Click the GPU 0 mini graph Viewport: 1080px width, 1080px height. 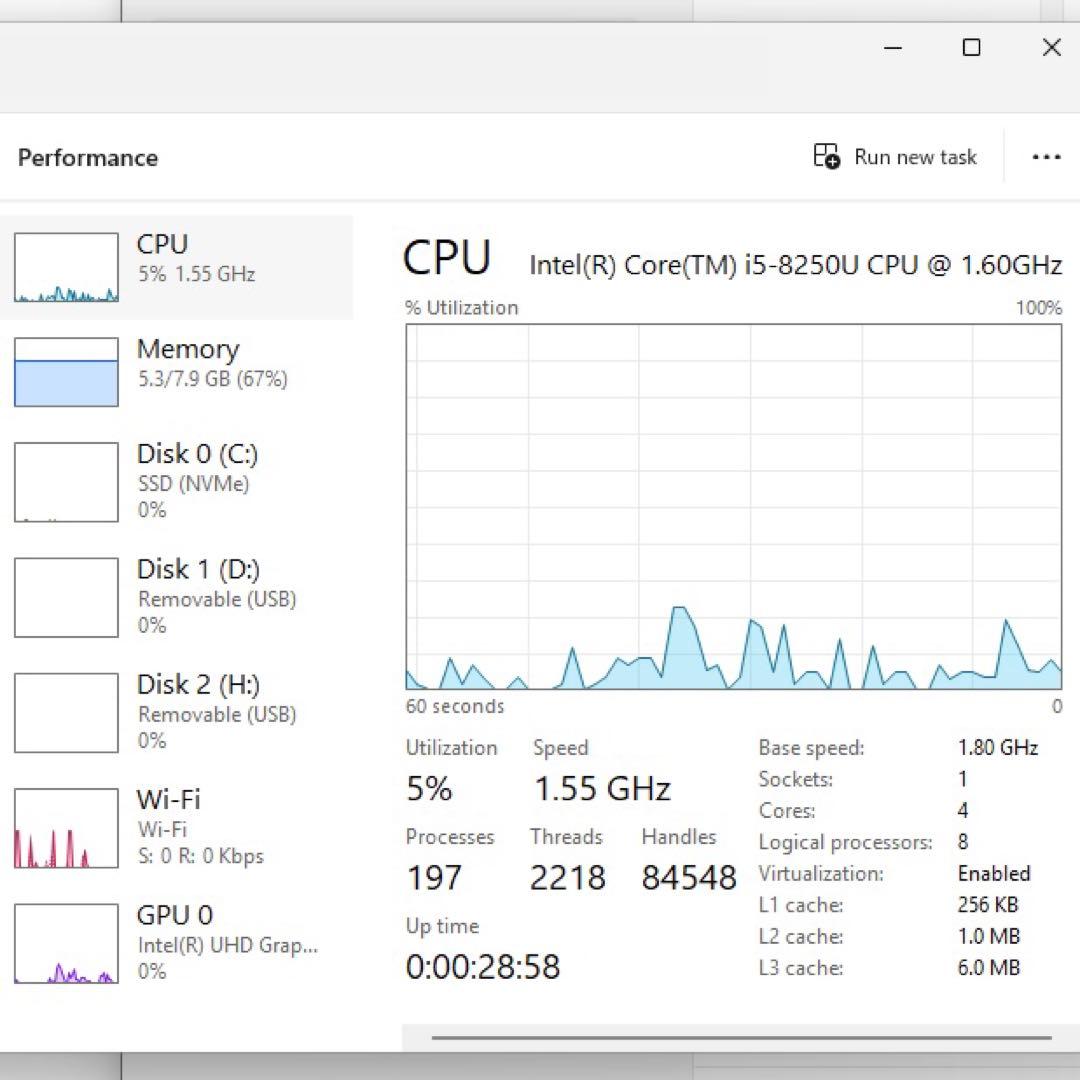(x=65, y=942)
